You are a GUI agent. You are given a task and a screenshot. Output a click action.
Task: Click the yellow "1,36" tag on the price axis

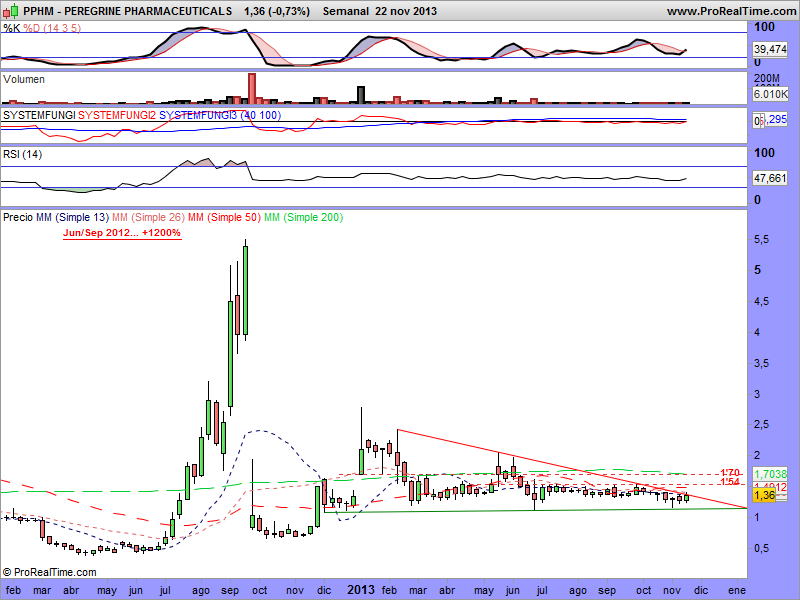pos(764,495)
